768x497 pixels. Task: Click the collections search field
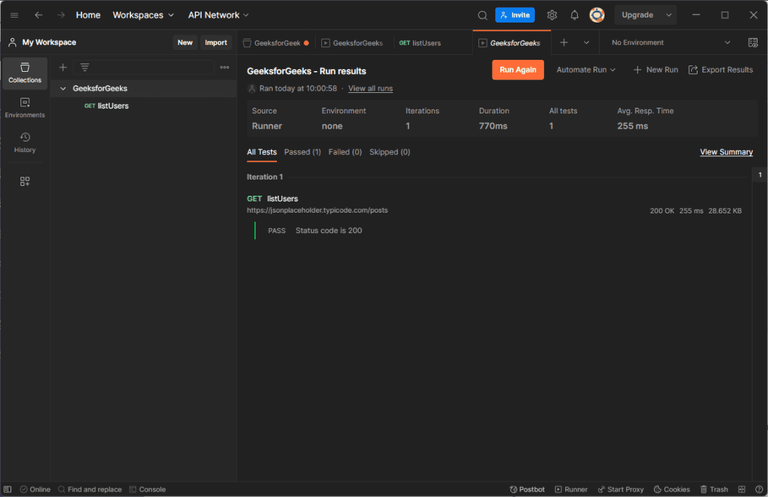(x=144, y=67)
